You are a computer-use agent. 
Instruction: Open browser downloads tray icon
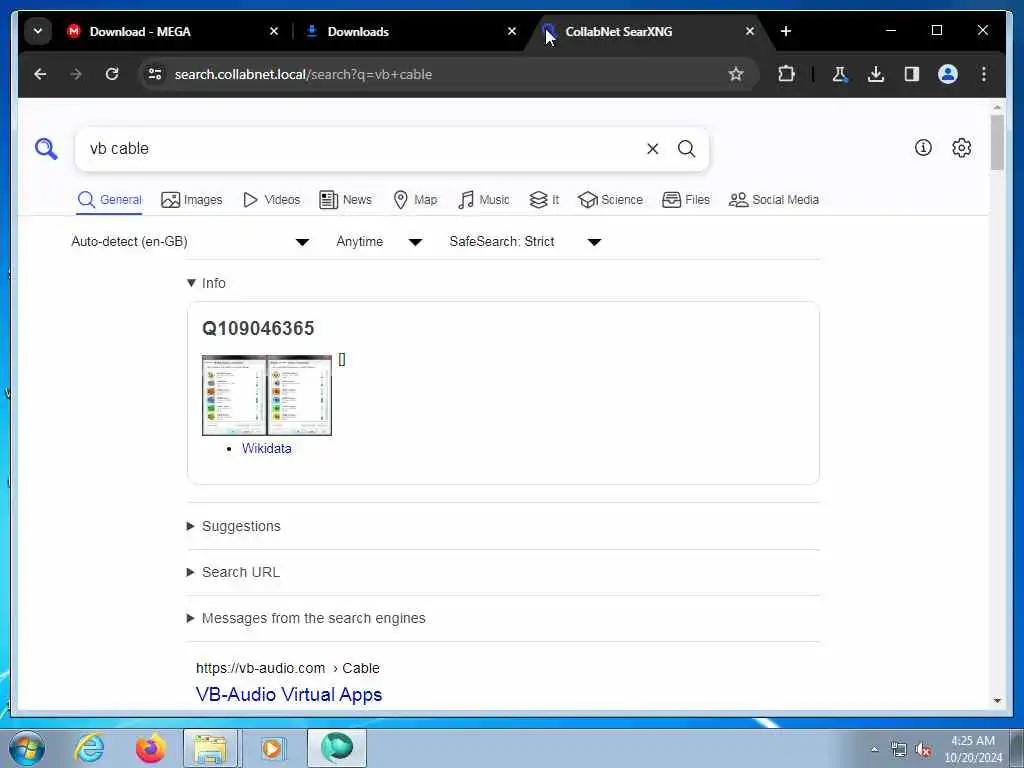pos(876,74)
